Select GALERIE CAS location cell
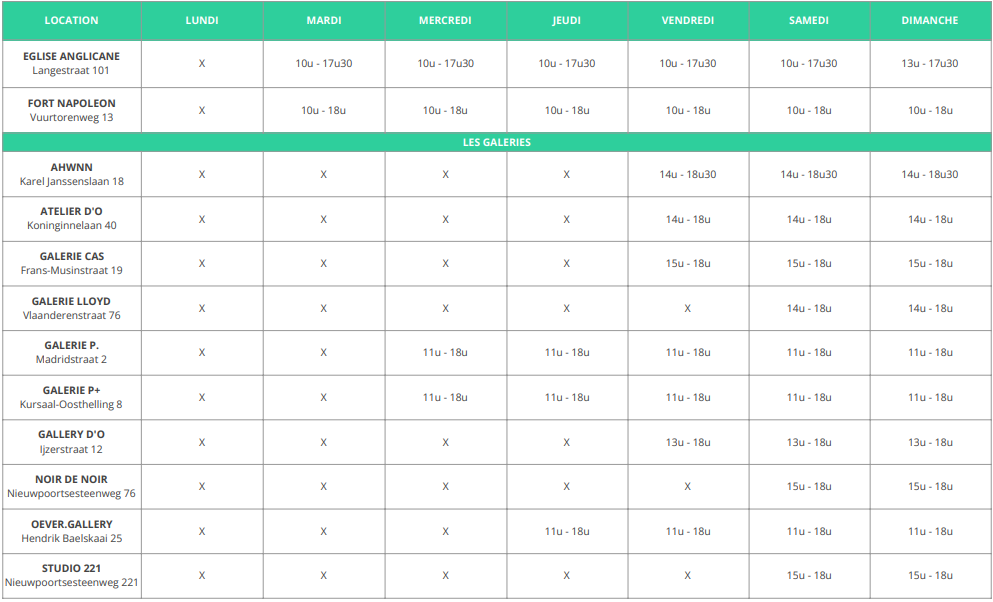993x602 pixels. (72, 263)
